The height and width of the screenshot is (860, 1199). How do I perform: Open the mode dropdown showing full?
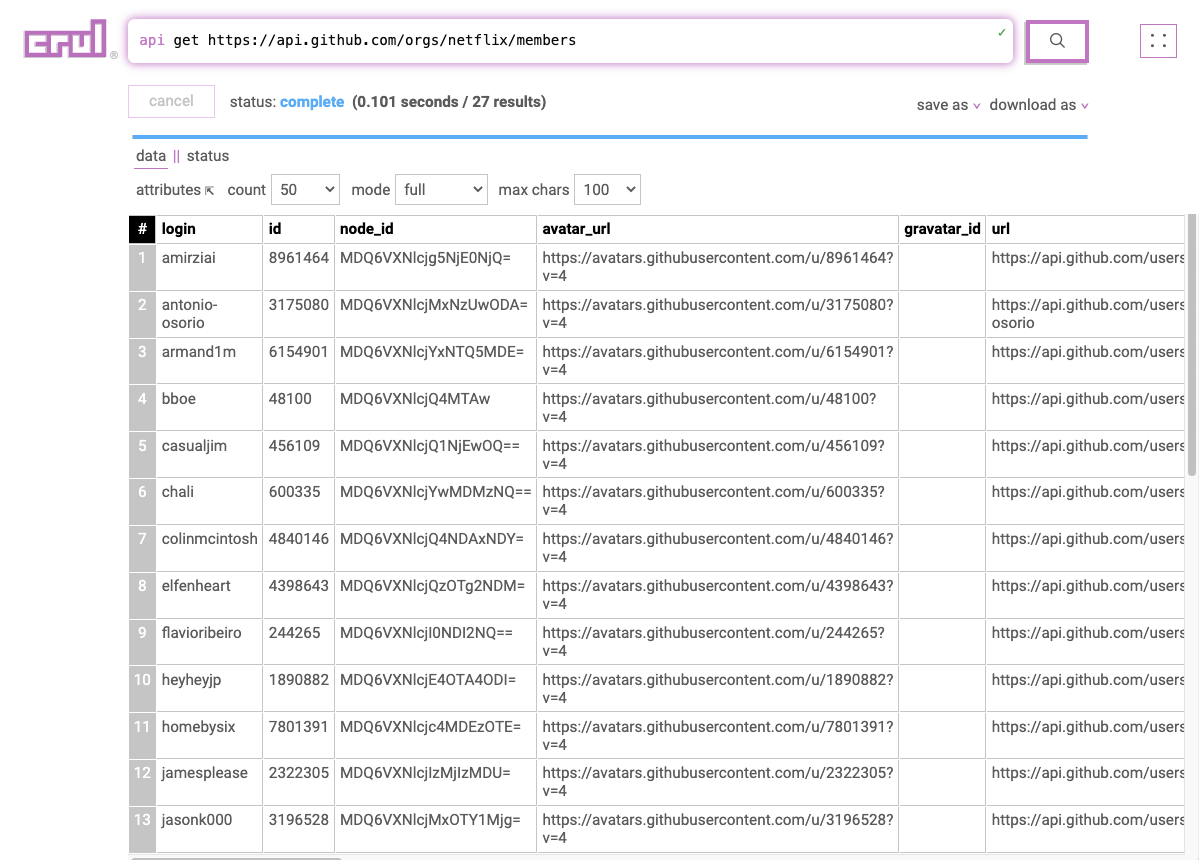click(x=442, y=190)
